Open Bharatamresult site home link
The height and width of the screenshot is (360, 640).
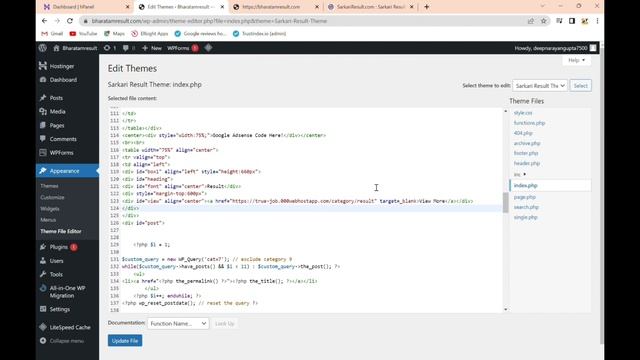coord(75,48)
